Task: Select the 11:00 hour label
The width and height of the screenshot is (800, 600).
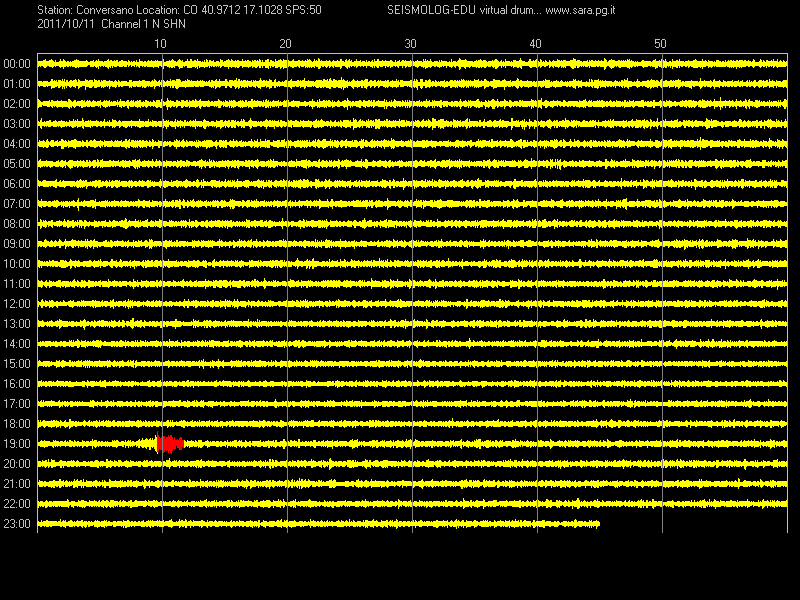Action: click(17, 284)
